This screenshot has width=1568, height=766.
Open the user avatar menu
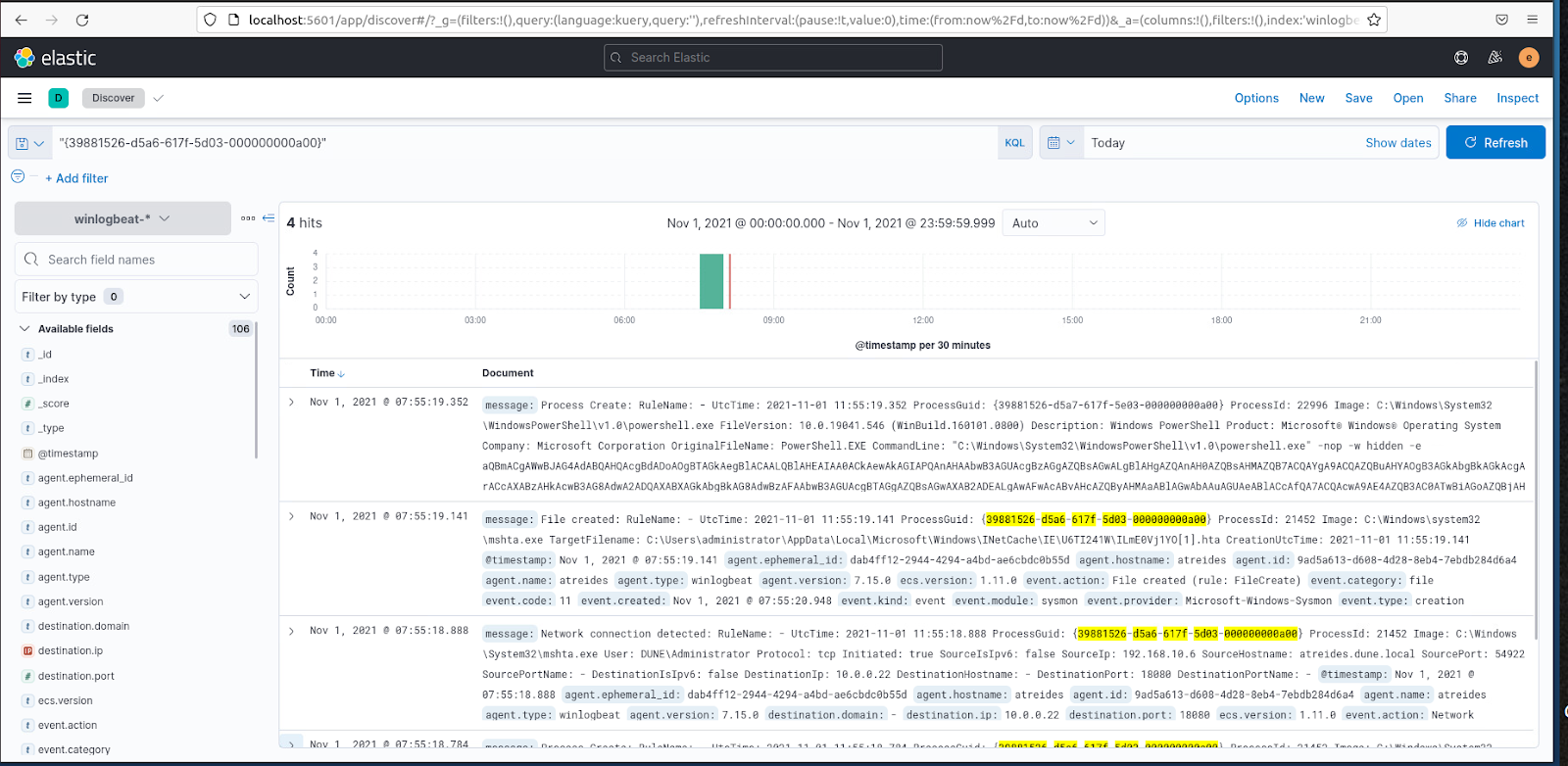tap(1529, 58)
